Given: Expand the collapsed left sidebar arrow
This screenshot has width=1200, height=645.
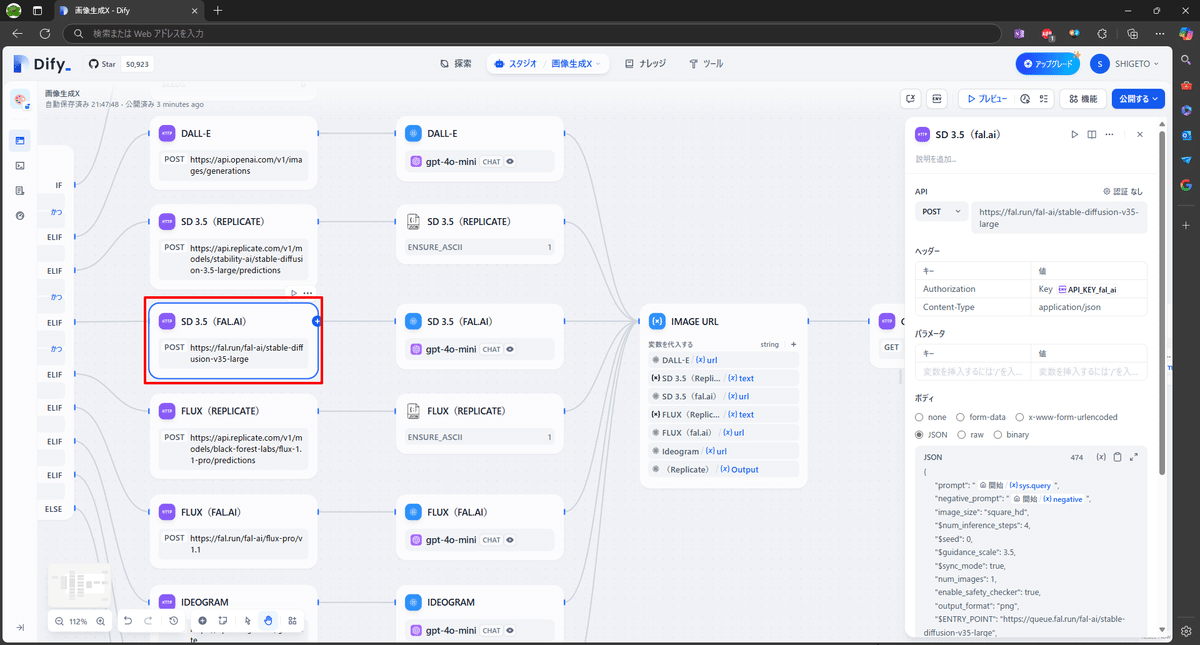Looking at the screenshot, I should (x=20, y=627).
